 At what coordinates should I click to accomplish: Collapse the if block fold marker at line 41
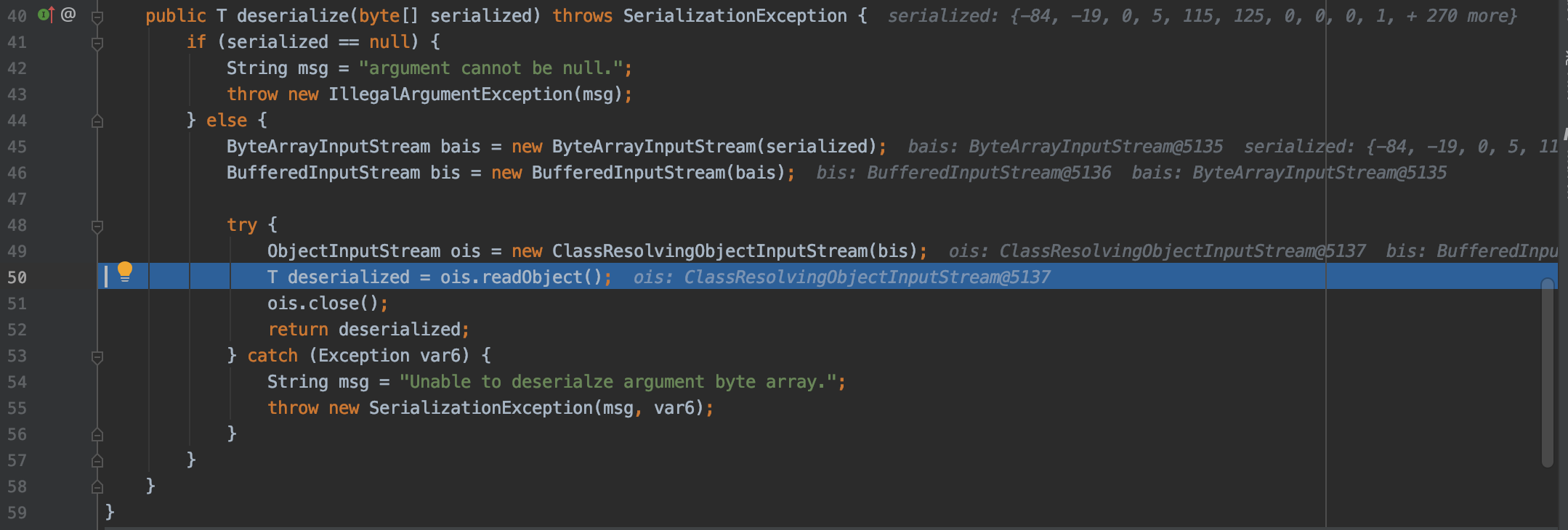97,43
